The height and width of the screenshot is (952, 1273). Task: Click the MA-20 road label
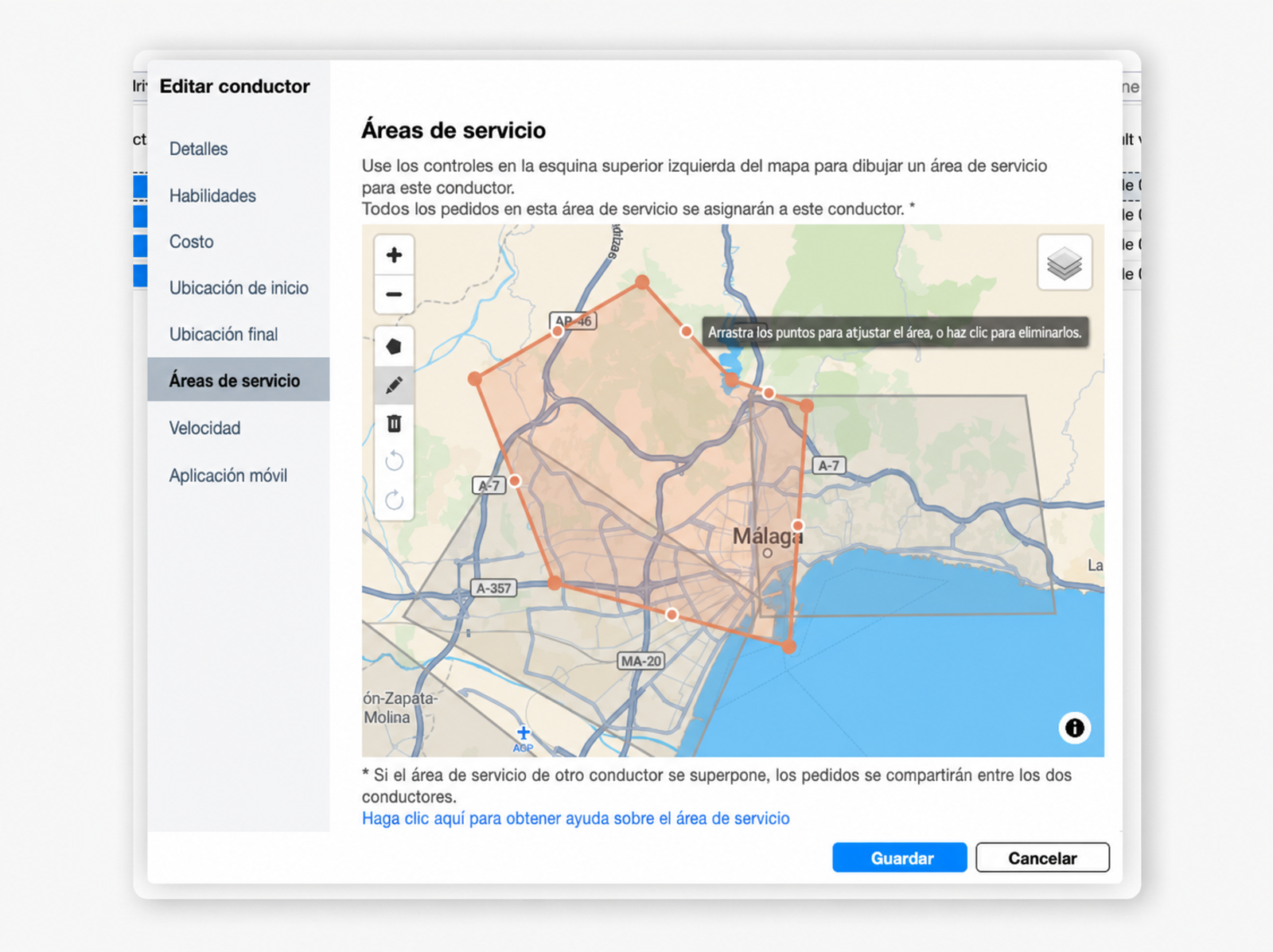click(641, 661)
